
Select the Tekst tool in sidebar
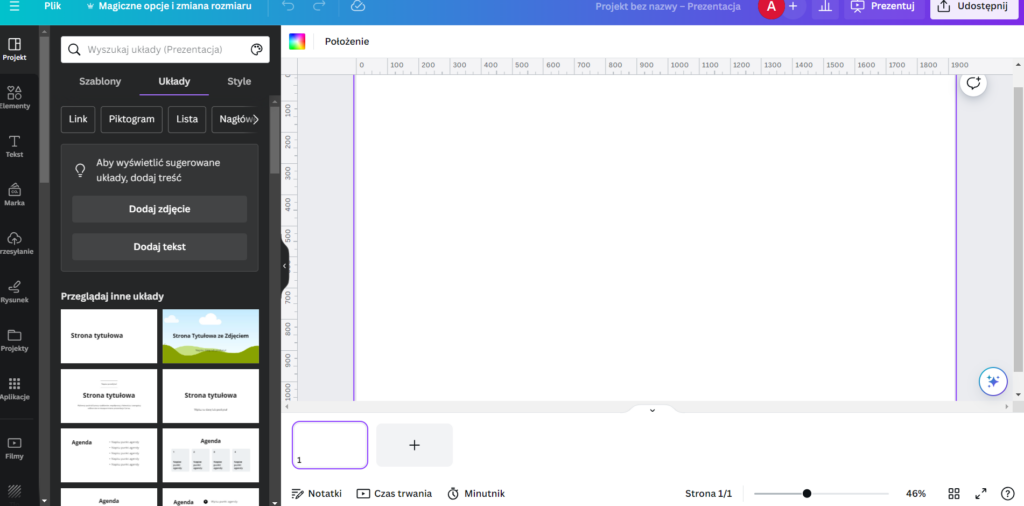pyautogui.click(x=15, y=146)
